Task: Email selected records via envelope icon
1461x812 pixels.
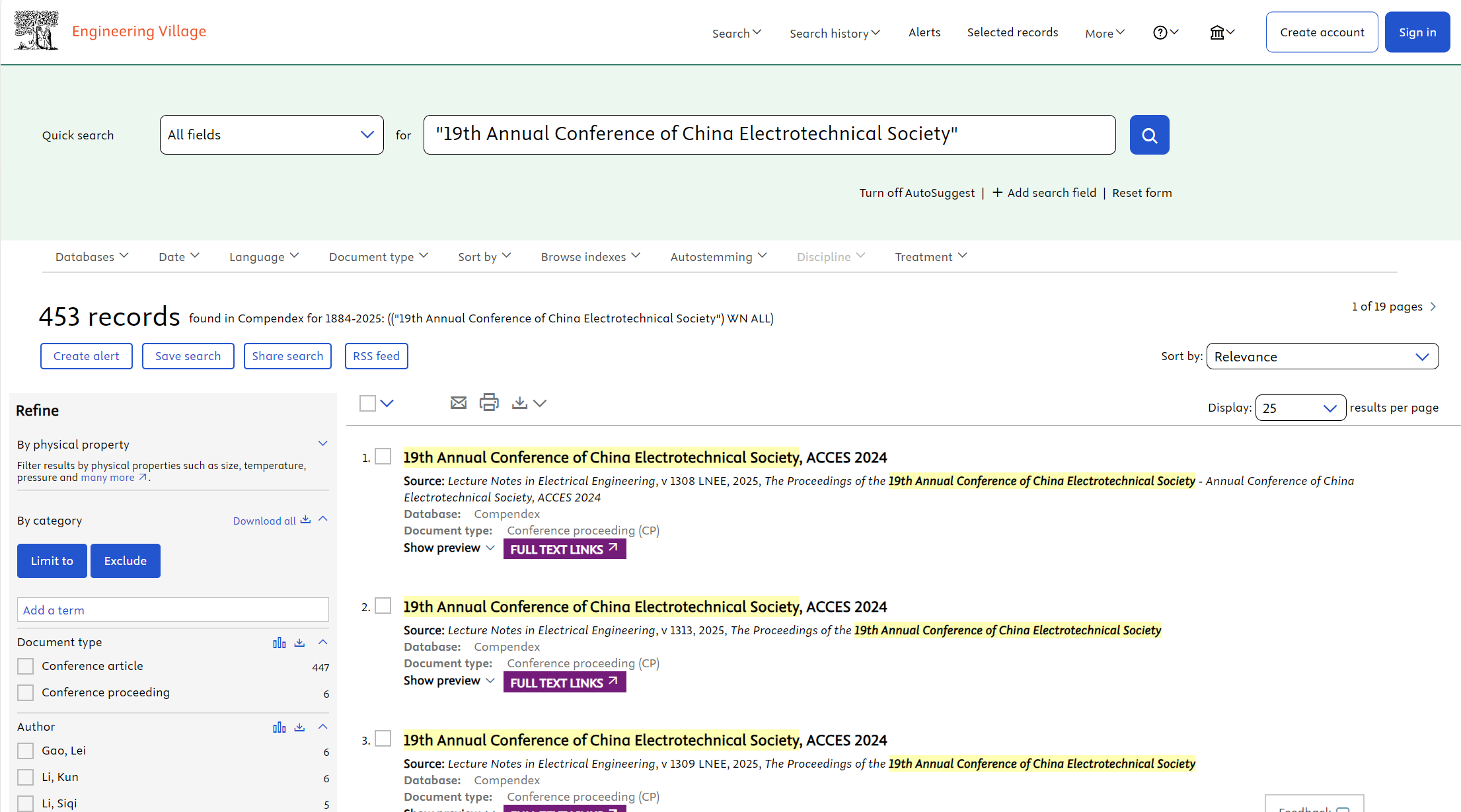Action: [458, 402]
